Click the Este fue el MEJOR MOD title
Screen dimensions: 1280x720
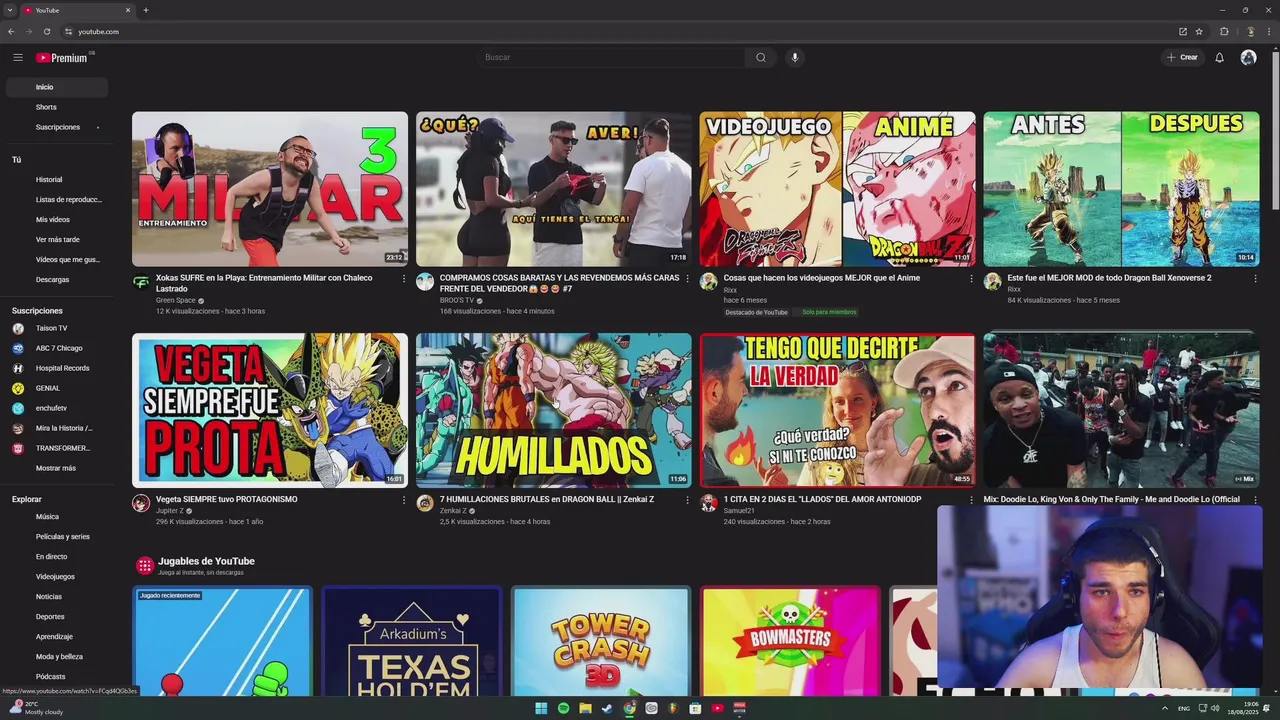tap(1109, 278)
